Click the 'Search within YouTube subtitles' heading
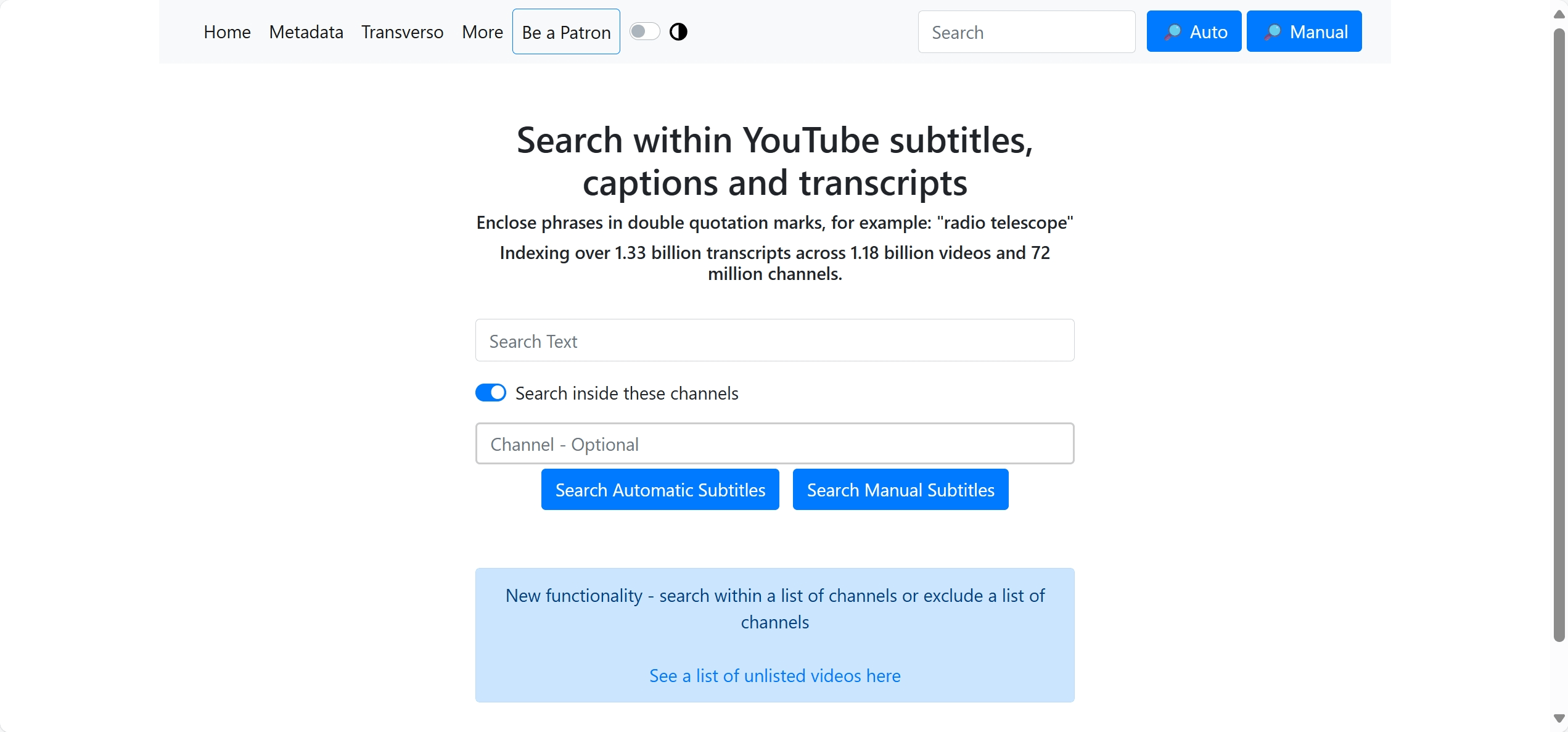This screenshot has width=1568, height=732. coord(774,161)
